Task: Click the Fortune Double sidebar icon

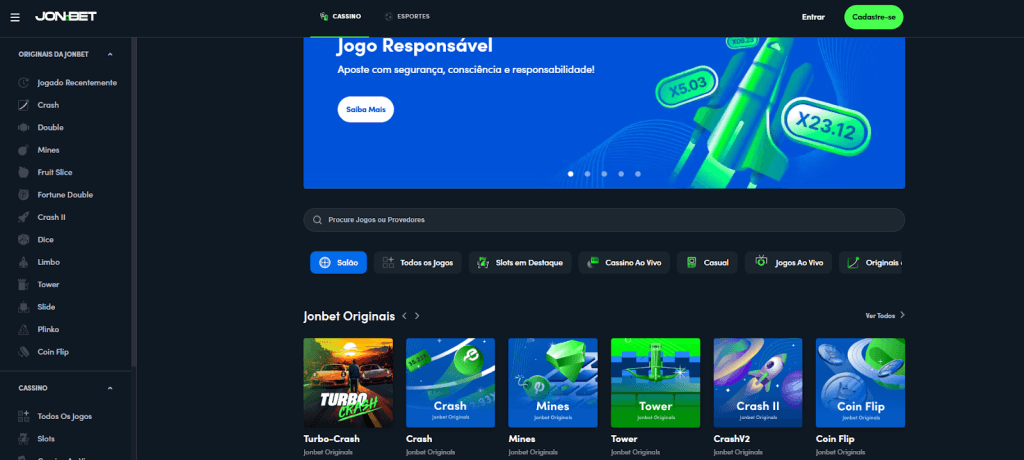Action: click(x=24, y=195)
